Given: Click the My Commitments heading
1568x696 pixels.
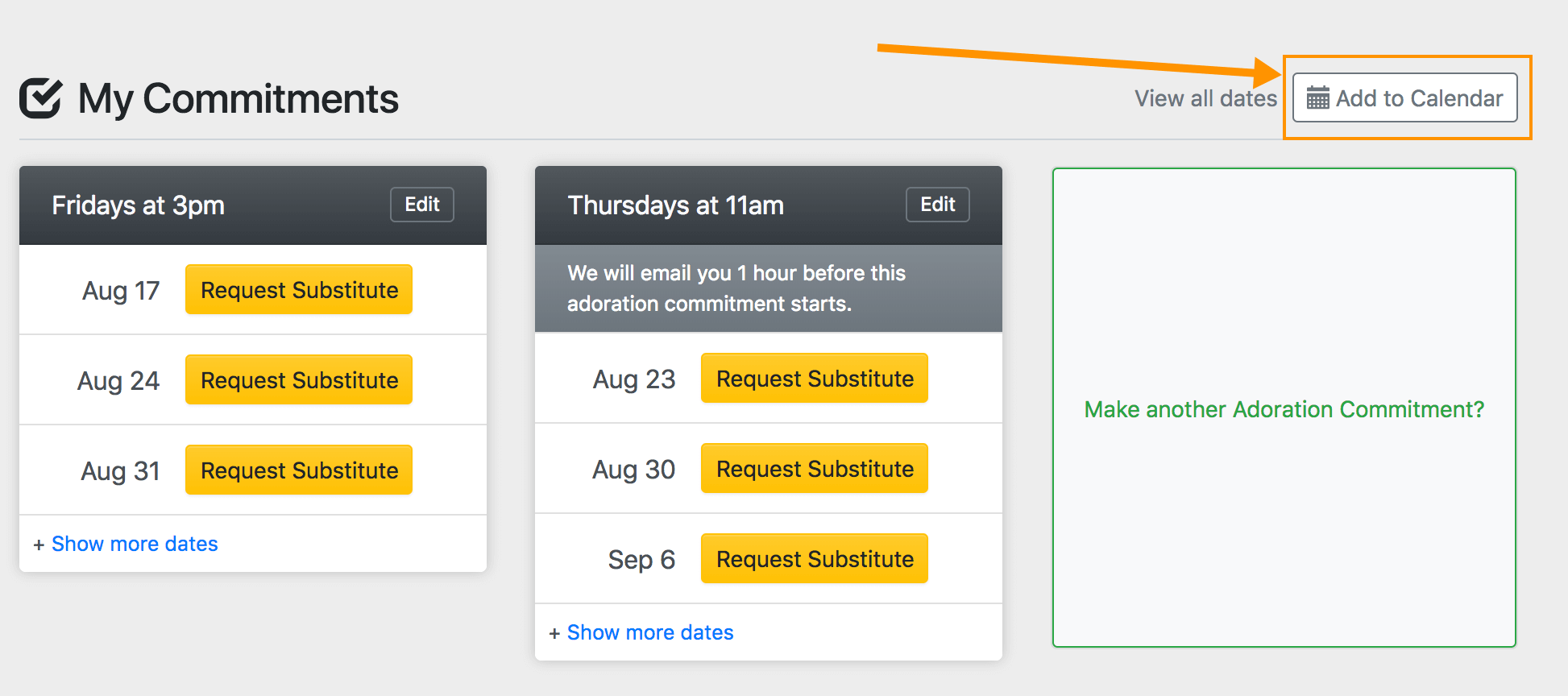Looking at the screenshot, I should coord(239,99).
